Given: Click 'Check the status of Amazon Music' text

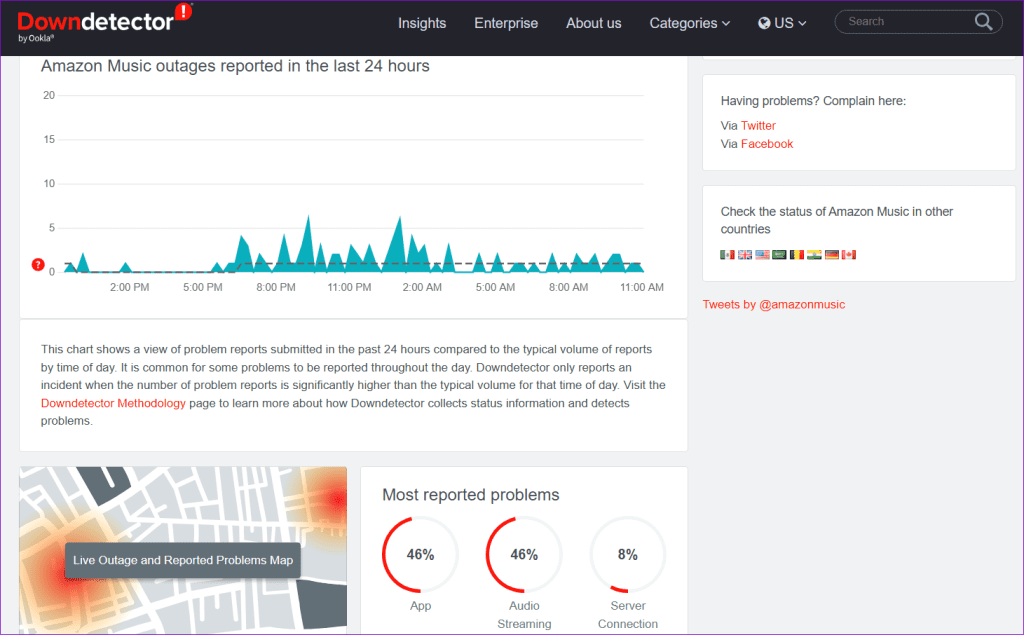Looking at the screenshot, I should click(x=837, y=220).
